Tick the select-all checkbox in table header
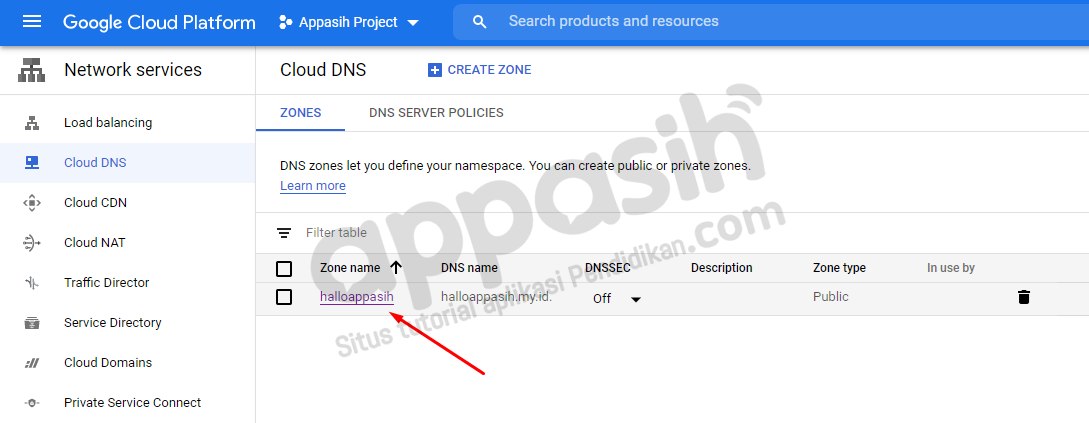This screenshot has height=423, width=1089. [283, 268]
